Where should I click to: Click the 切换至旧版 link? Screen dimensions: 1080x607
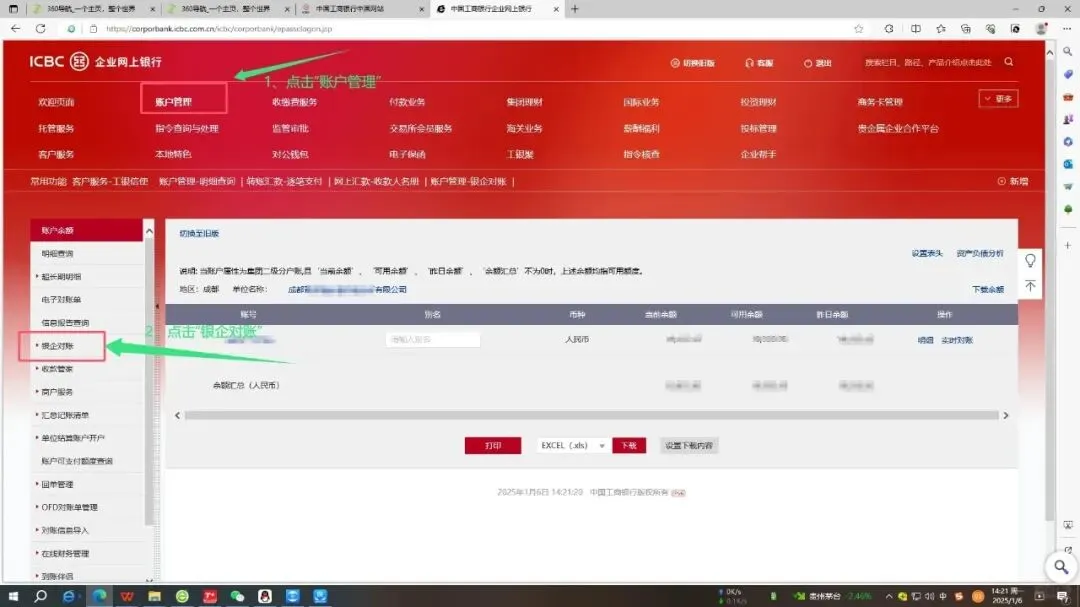tap(199, 234)
